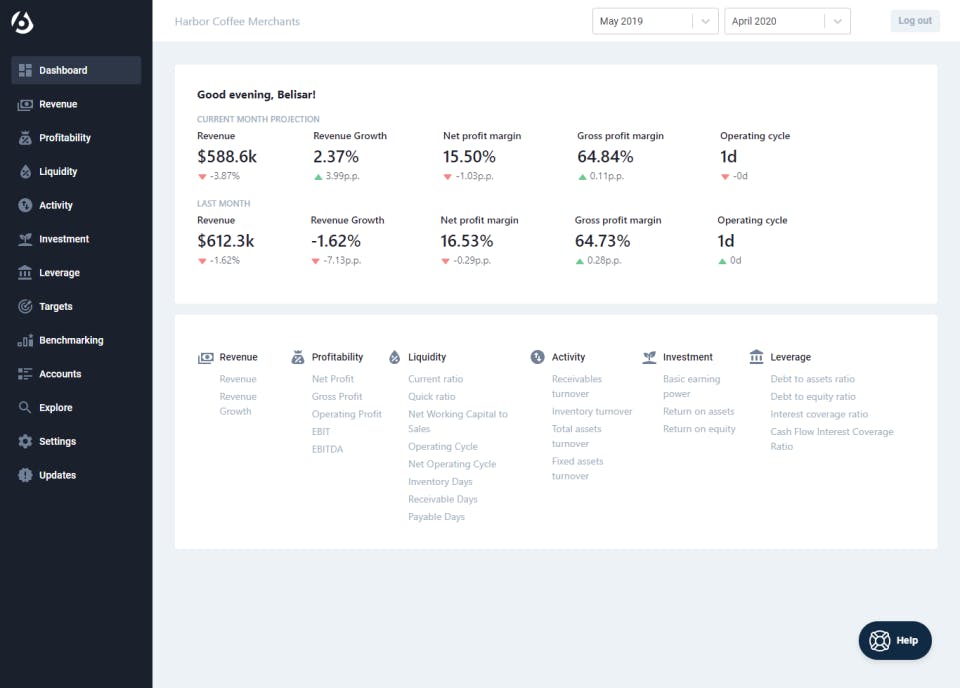Click the Liquidity icon in metrics panel
Viewport: 960px width, 688px height.
[x=395, y=357]
